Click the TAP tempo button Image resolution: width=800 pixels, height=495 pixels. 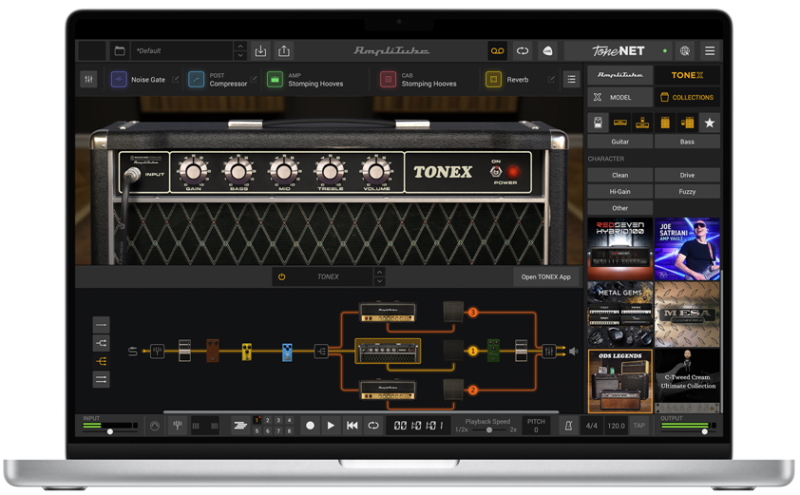point(639,426)
